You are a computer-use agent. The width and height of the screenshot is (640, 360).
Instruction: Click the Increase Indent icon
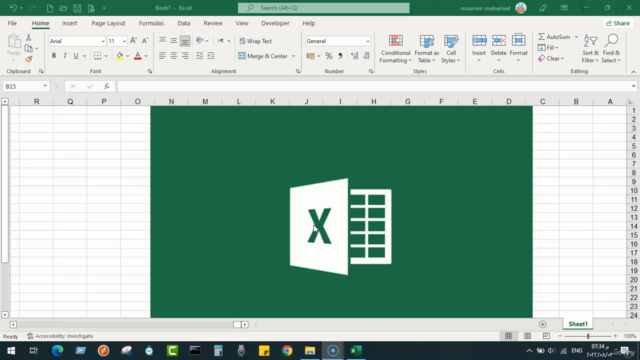pos(211,56)
